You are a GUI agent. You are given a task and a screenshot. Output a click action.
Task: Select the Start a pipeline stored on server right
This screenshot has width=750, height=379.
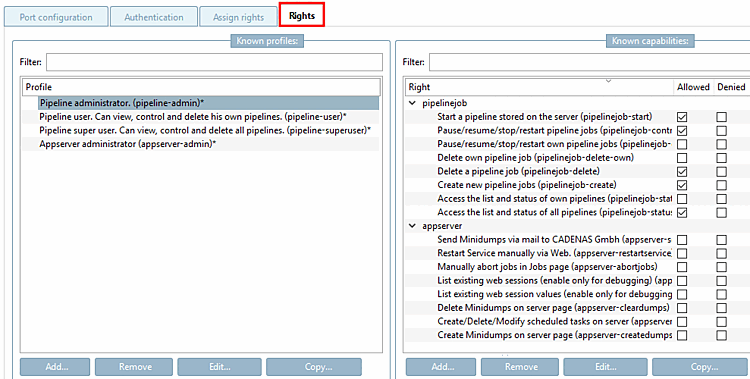pos(545,117)
